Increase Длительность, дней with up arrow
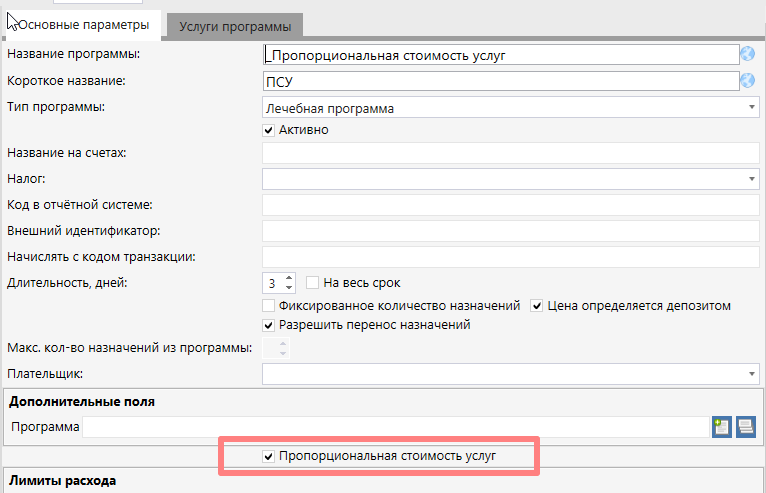The width and height of the screenshot is (766, 493). point(289,277)
